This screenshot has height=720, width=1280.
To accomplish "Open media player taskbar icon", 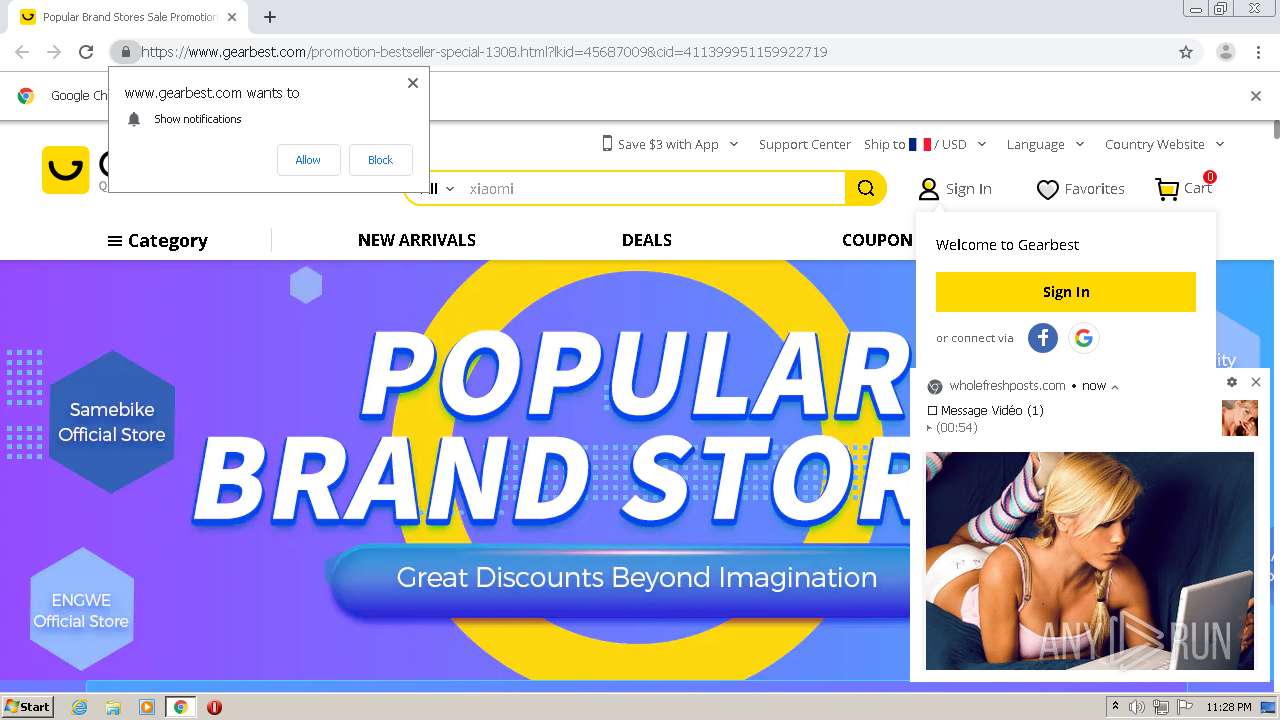I will 147,707.
